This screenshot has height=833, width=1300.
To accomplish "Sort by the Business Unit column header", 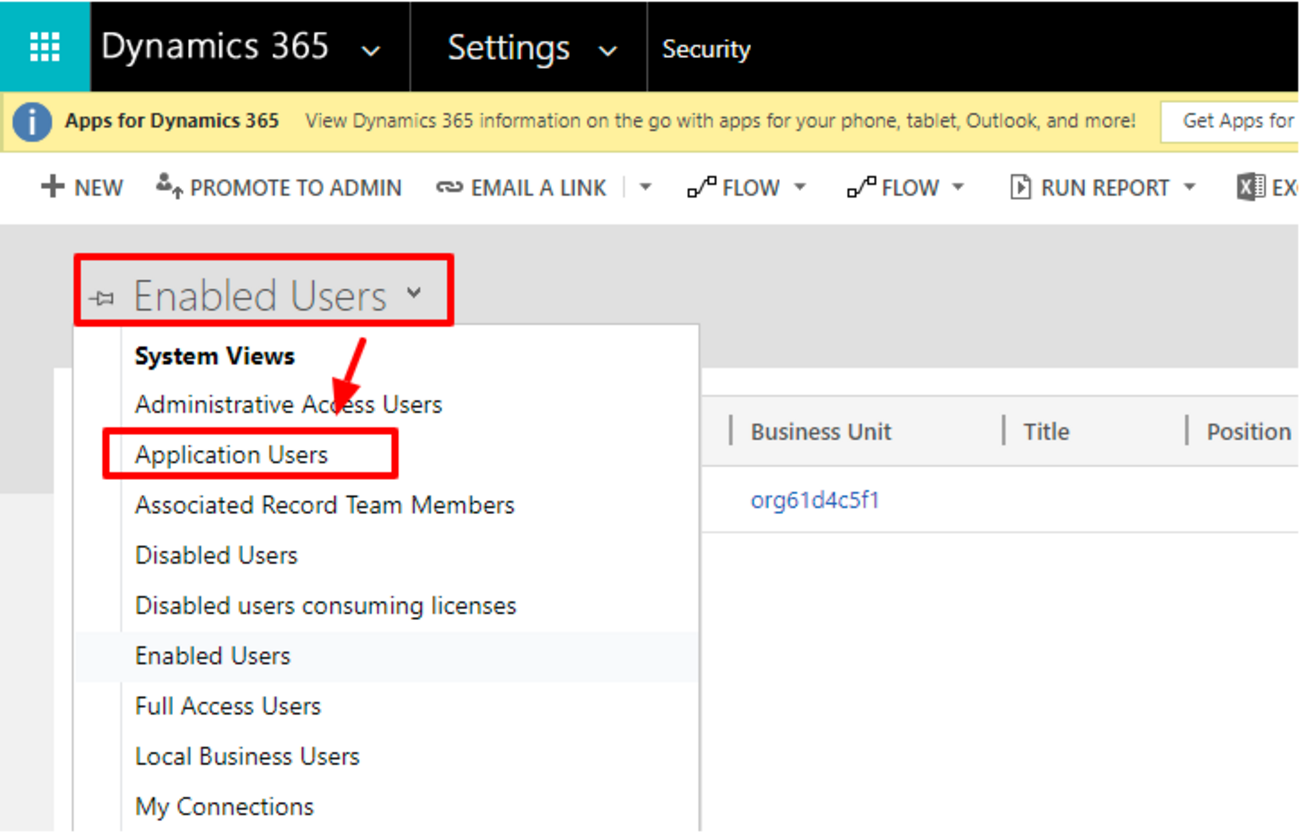I will click(821, 432).
